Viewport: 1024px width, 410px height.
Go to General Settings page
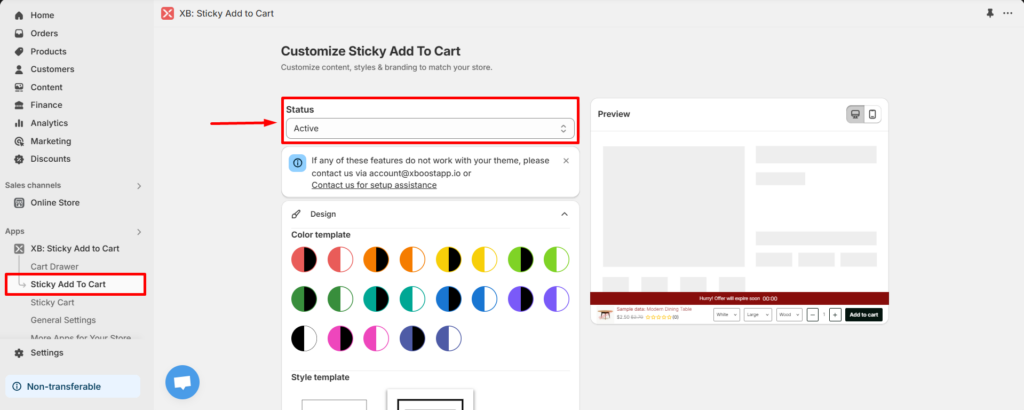click(x=63, y=320)
